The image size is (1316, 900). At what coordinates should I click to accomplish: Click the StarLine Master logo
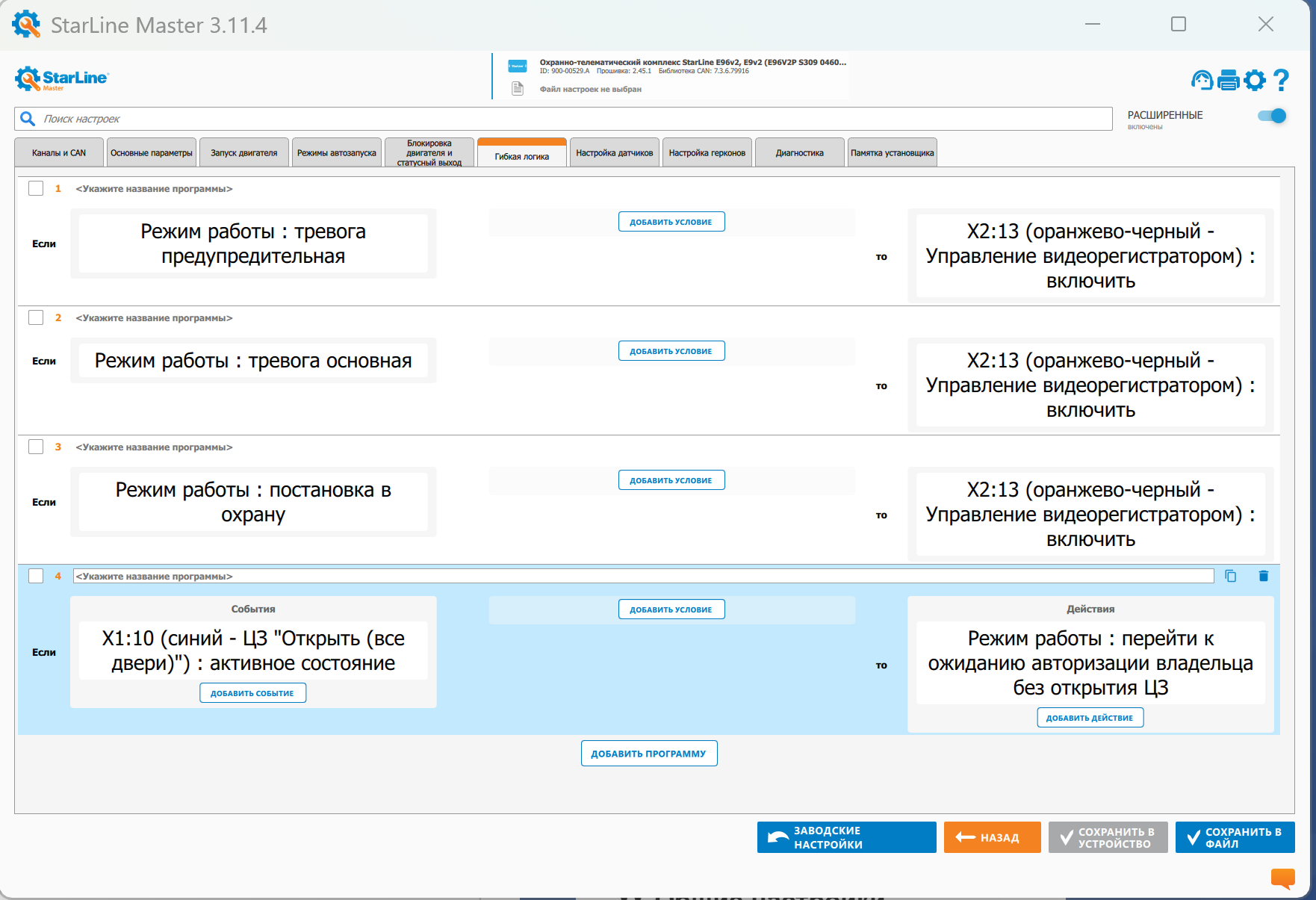[61, 78]
